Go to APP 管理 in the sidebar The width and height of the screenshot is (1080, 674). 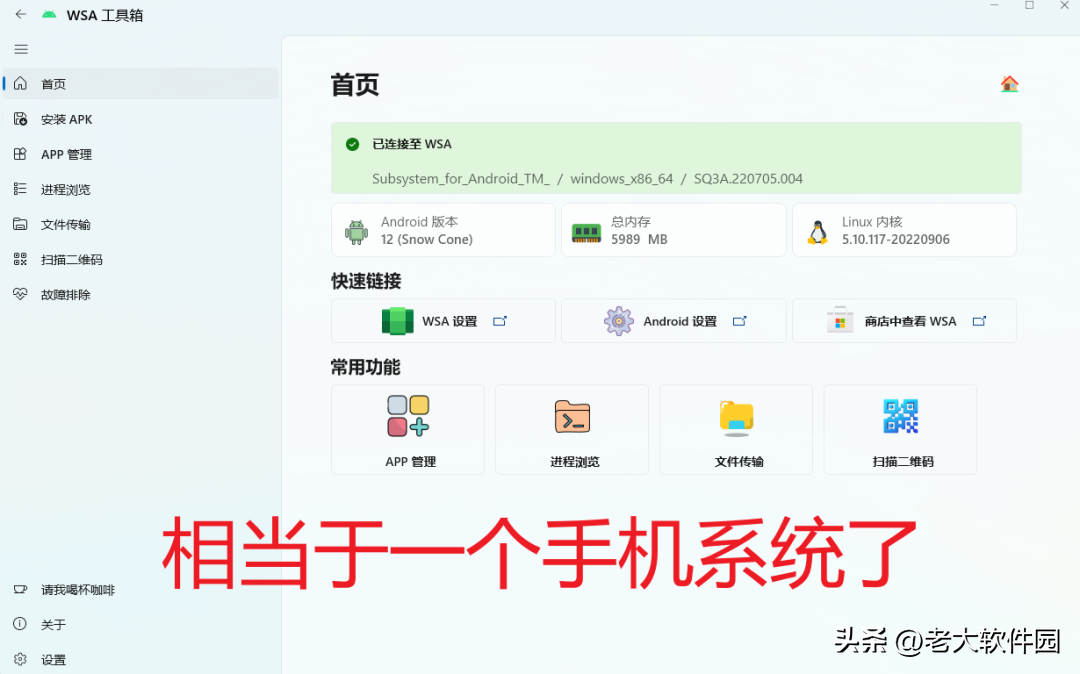click(x=141, y=154)
